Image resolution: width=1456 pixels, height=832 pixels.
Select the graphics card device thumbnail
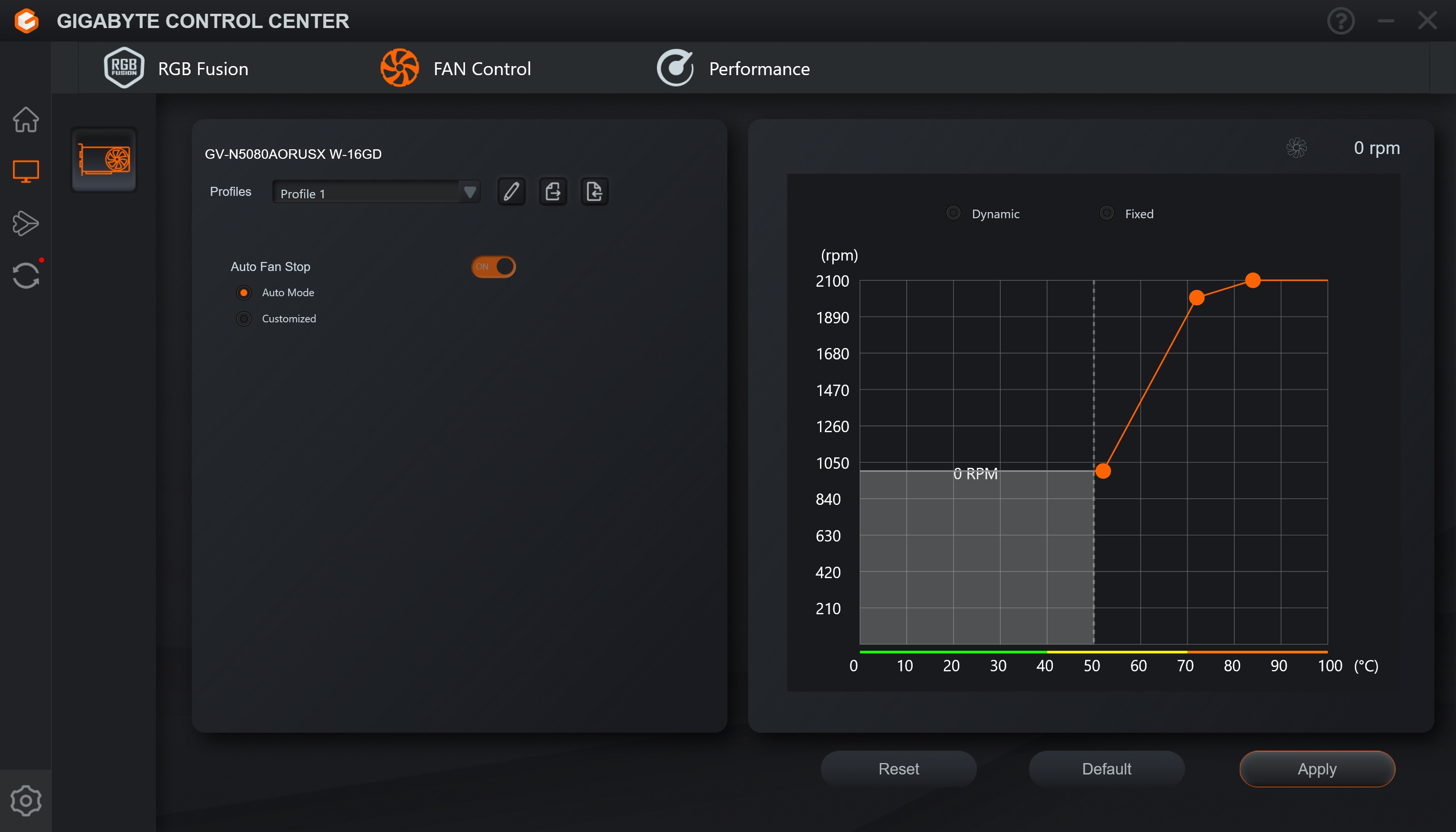104,159
